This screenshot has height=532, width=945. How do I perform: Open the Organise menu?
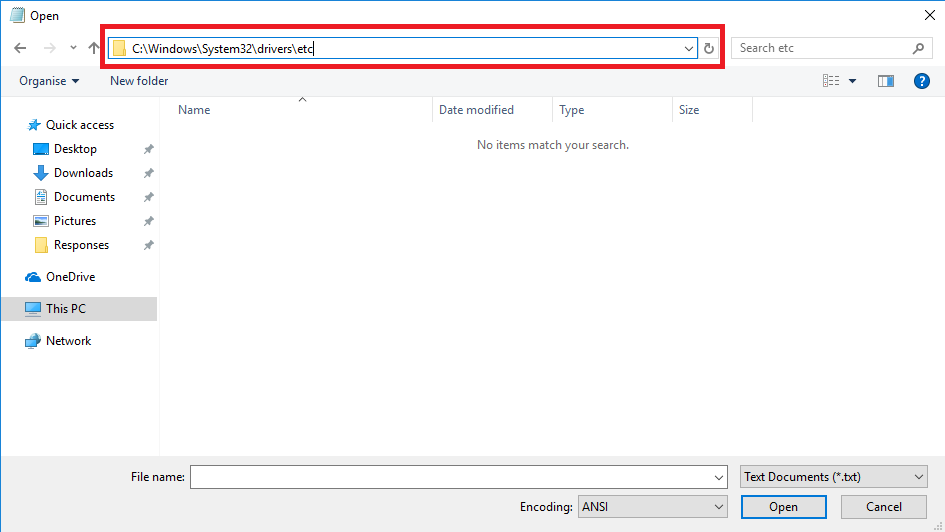[49, 81]
